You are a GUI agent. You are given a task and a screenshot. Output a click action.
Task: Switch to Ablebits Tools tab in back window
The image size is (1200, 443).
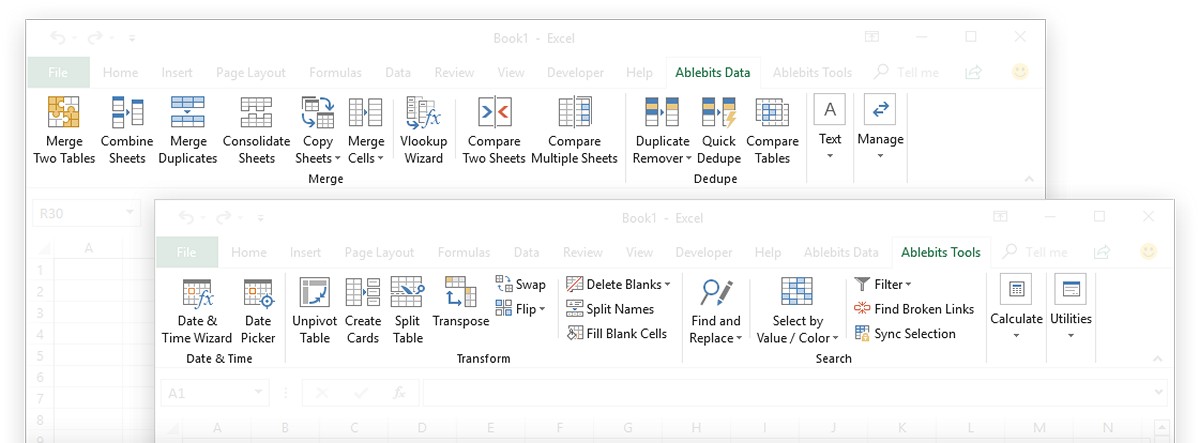(813, 72)
